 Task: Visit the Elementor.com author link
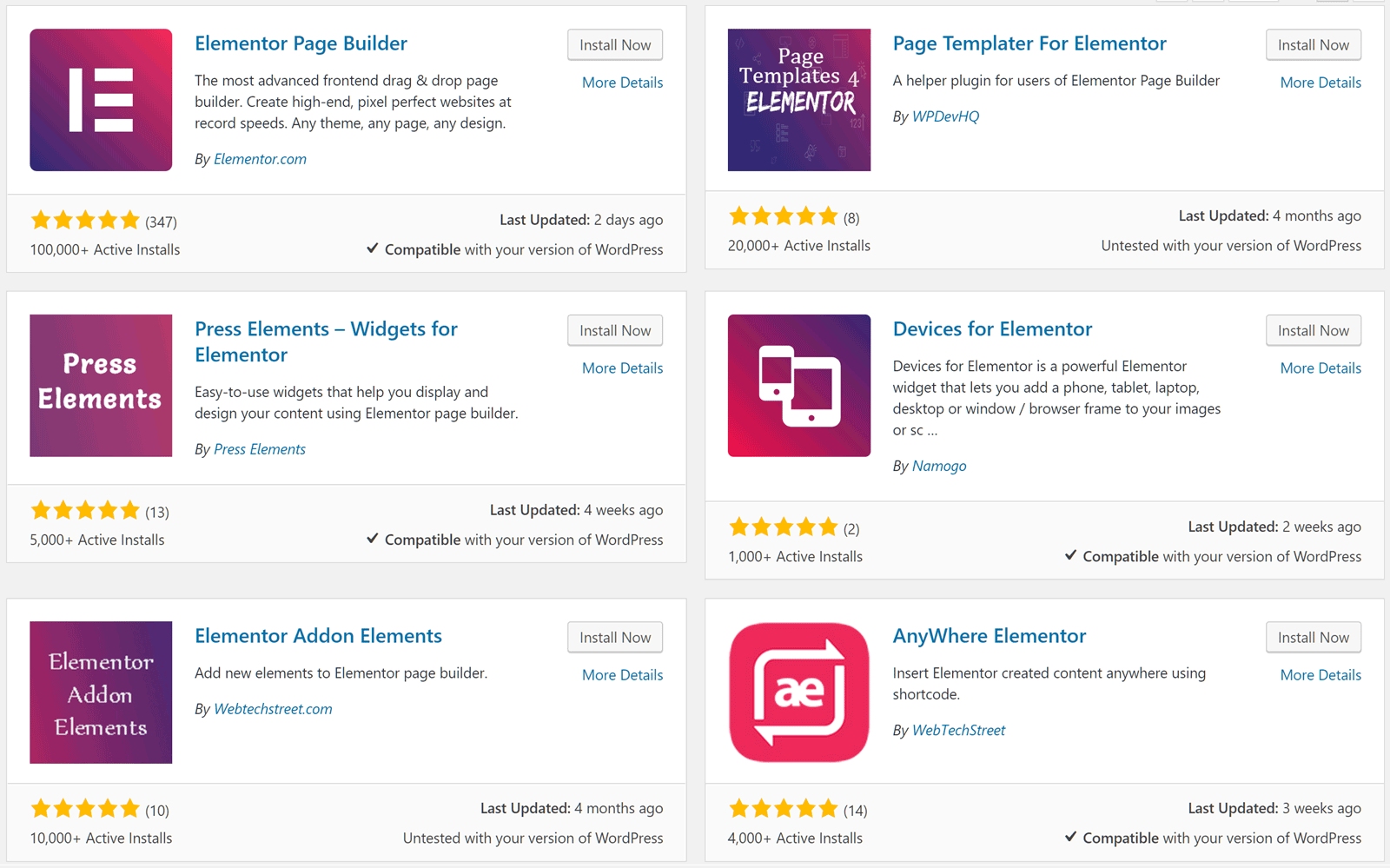coord(260,159)
